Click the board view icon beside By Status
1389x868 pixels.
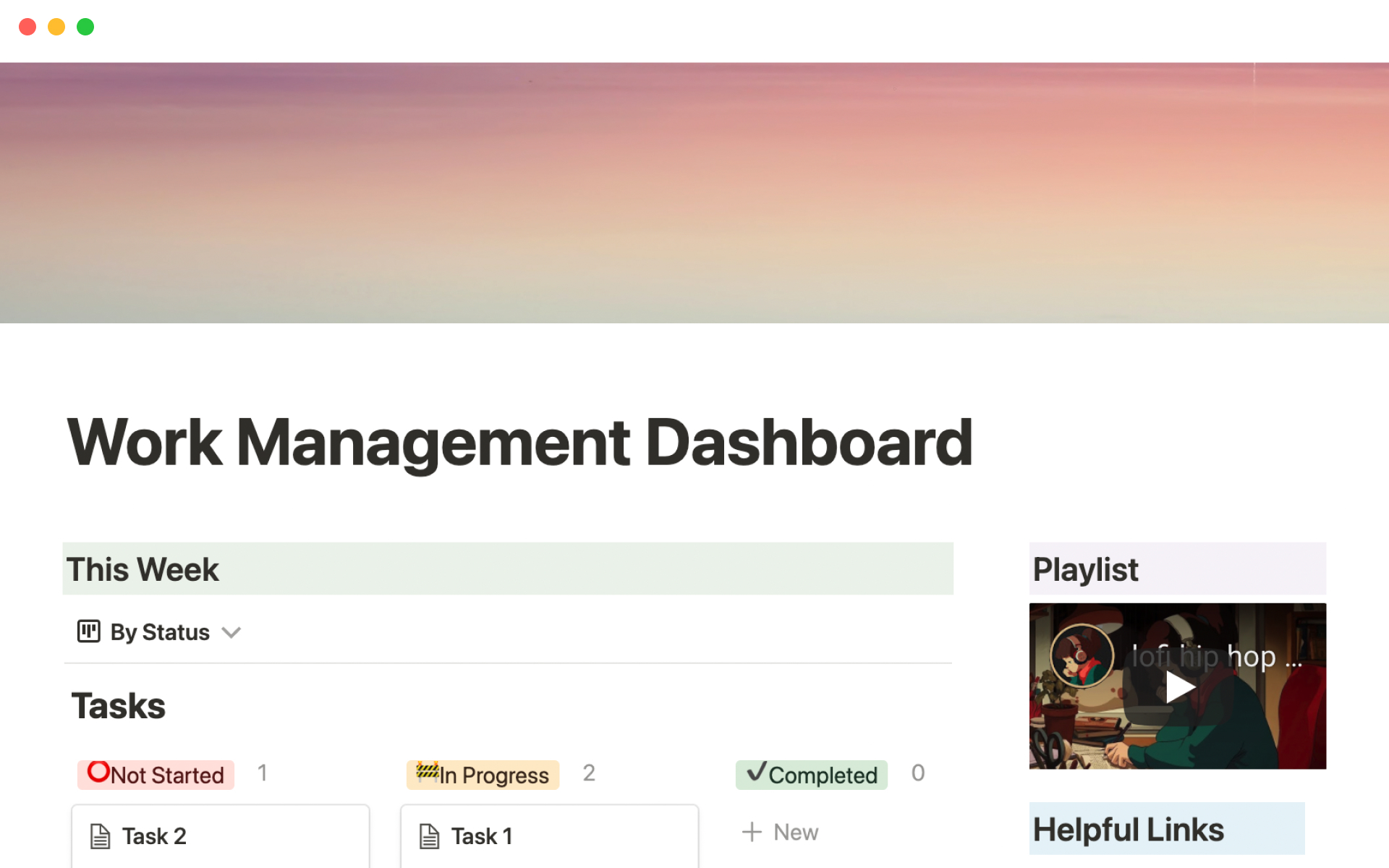click(88, 631)
